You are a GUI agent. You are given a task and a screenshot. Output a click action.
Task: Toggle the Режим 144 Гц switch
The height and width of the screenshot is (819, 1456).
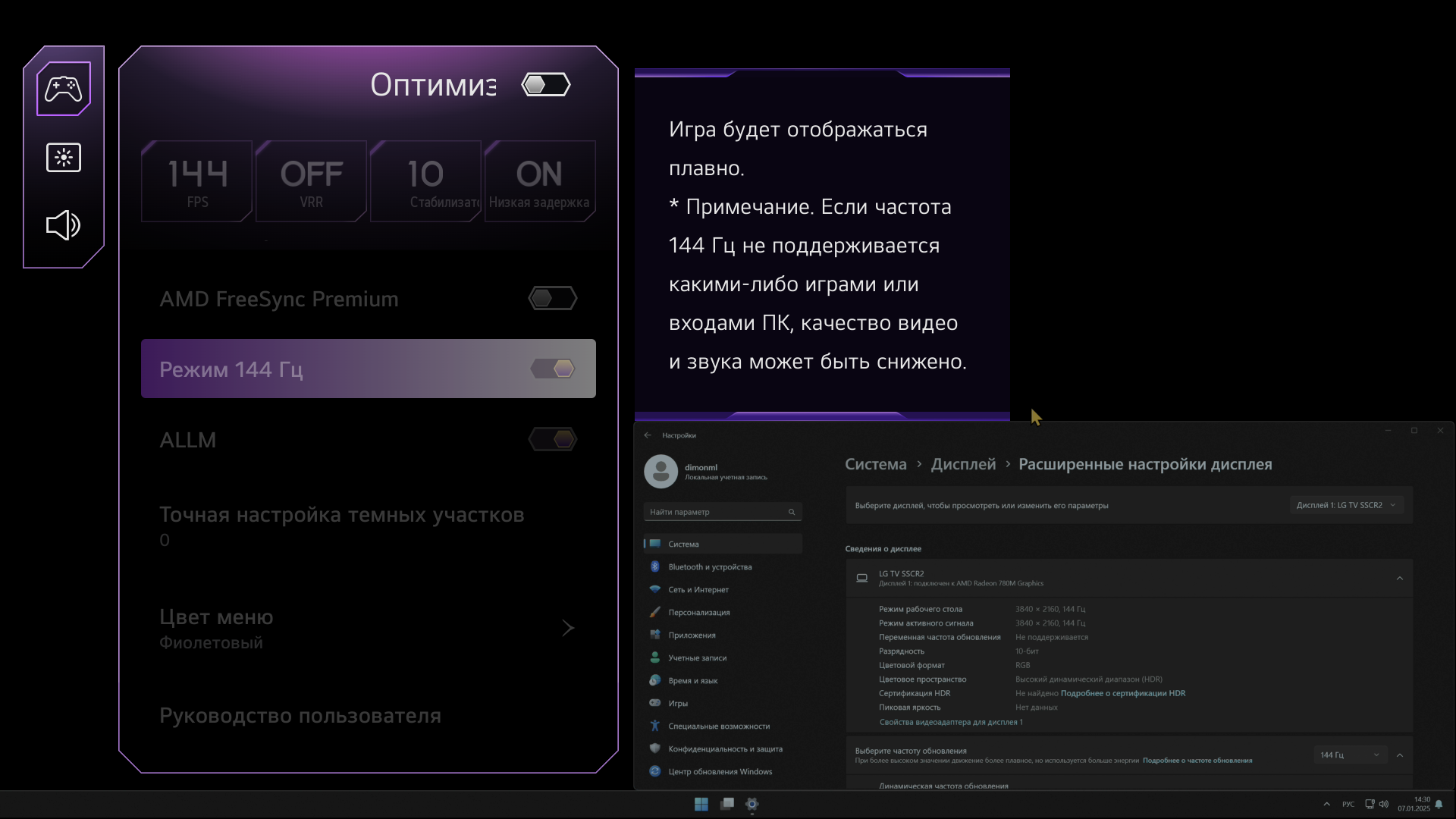(x=553, y=369)
